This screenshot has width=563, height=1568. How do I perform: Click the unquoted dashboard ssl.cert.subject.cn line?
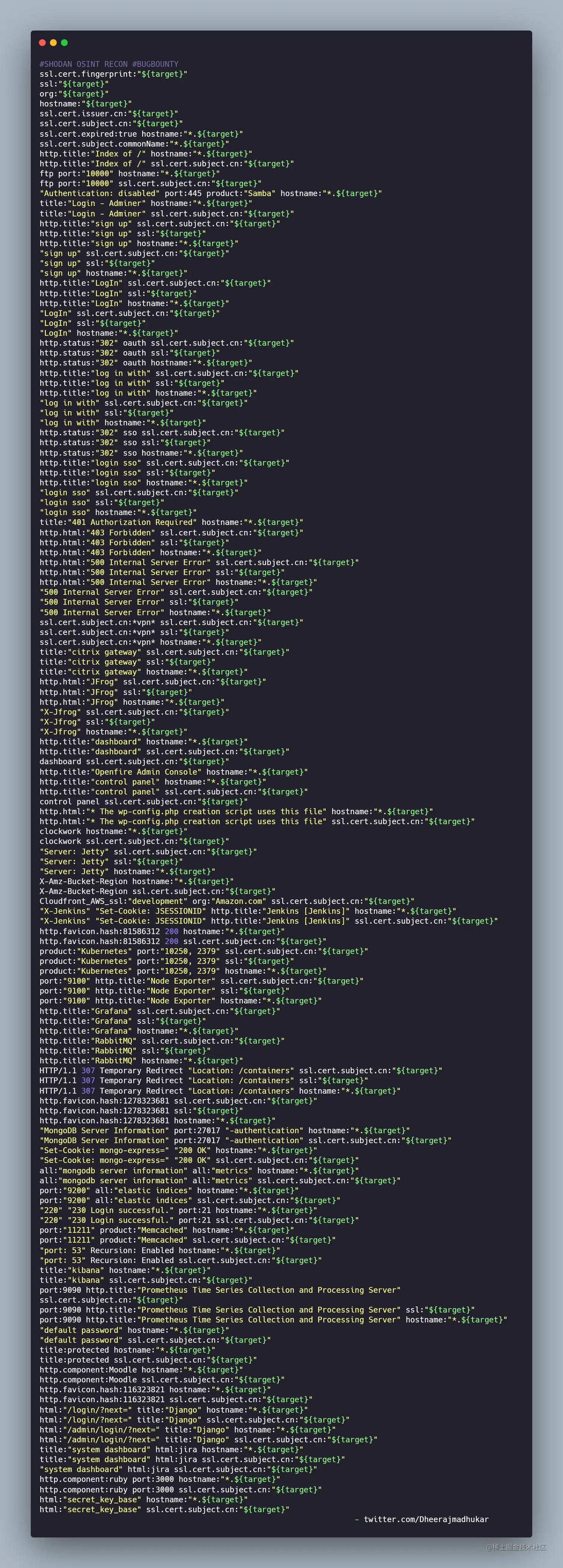134,762
